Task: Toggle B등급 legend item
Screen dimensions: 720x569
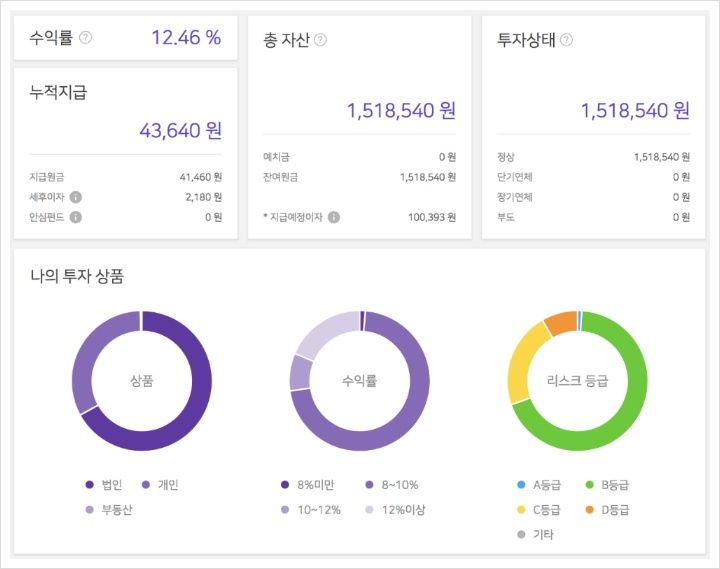Action: (607, 484)
